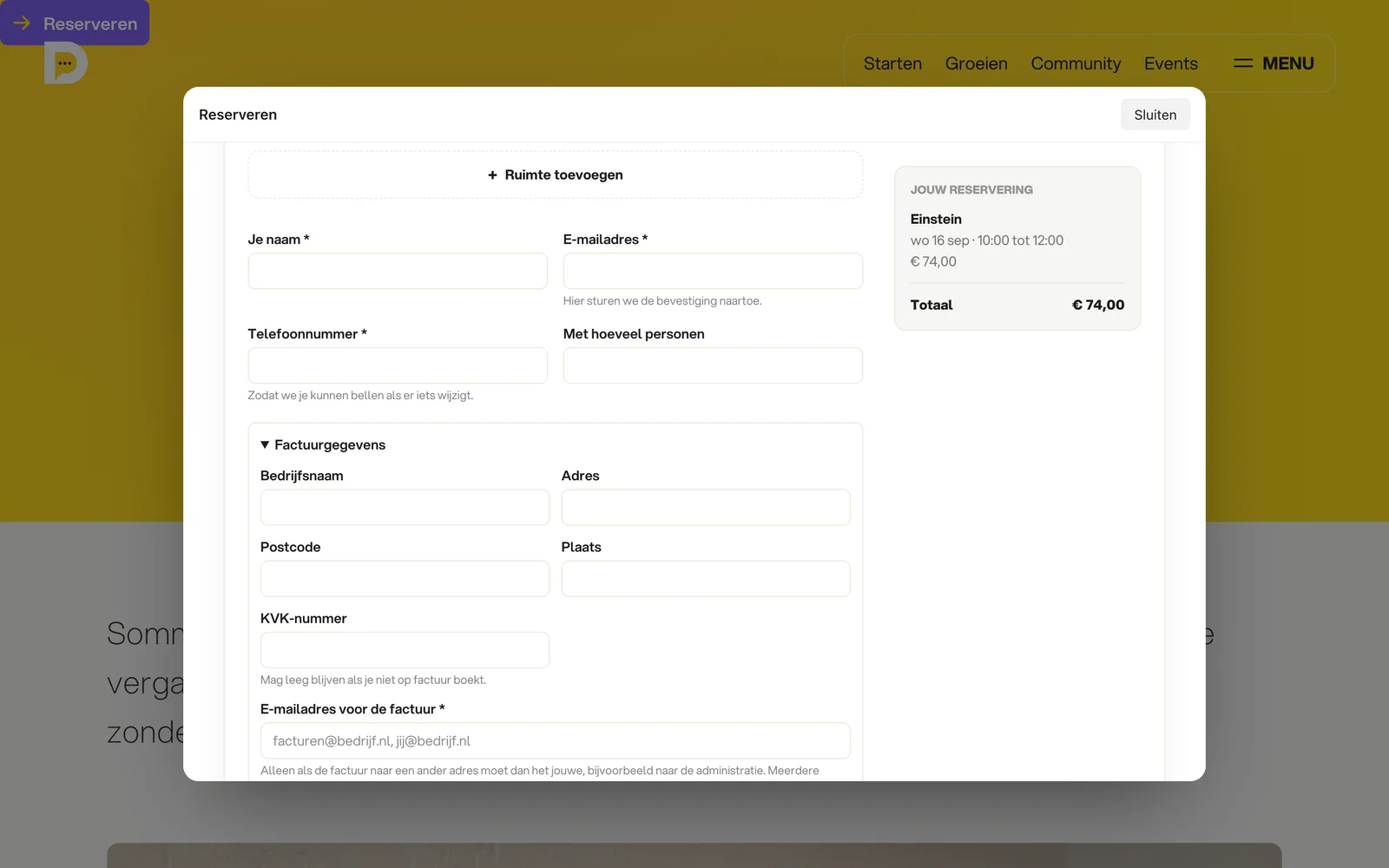
Task: Open the Groeien menu item
Action: click(977, 63)
